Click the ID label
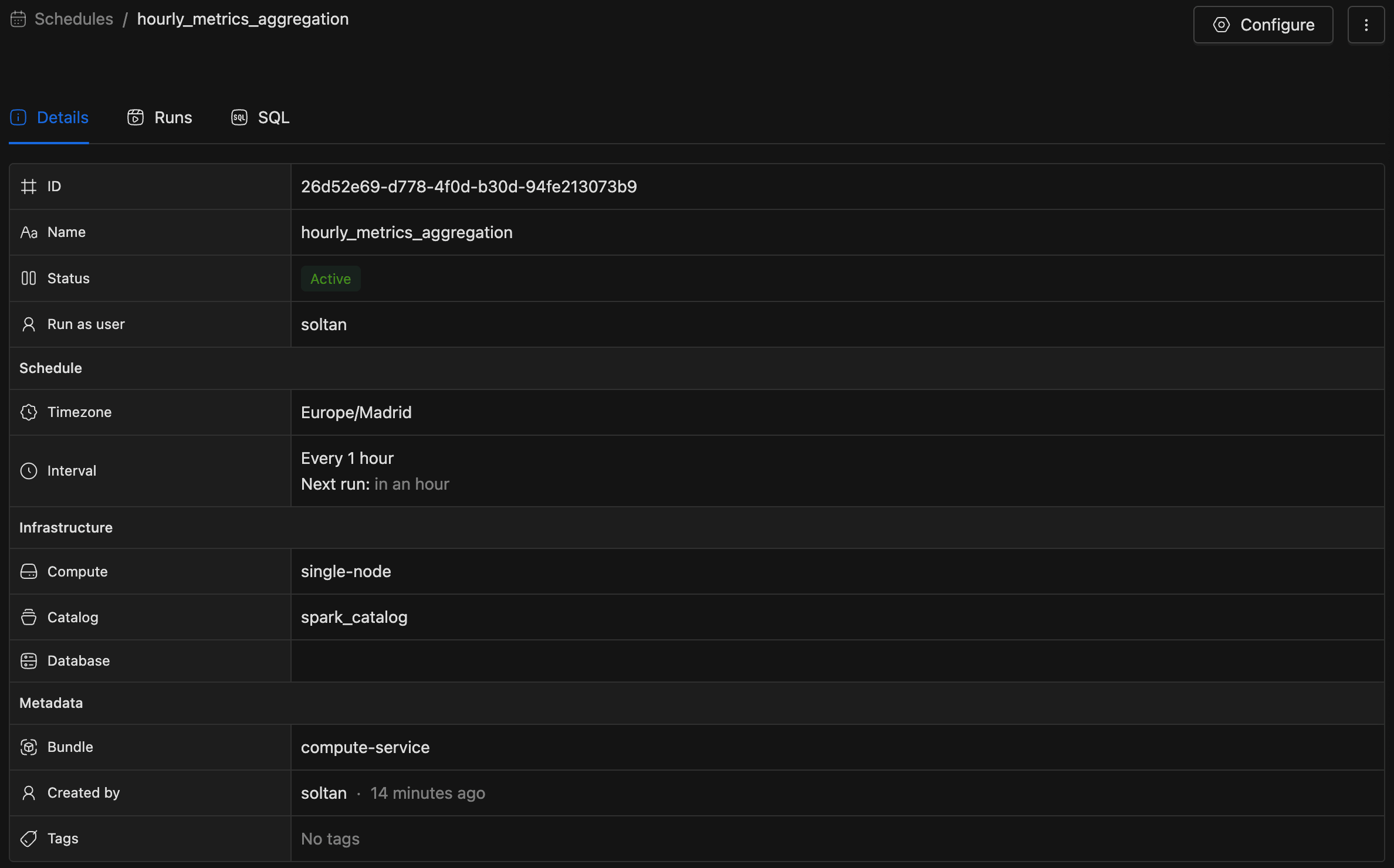Viewport: 1394px width, 868px height. coord(54,187)
